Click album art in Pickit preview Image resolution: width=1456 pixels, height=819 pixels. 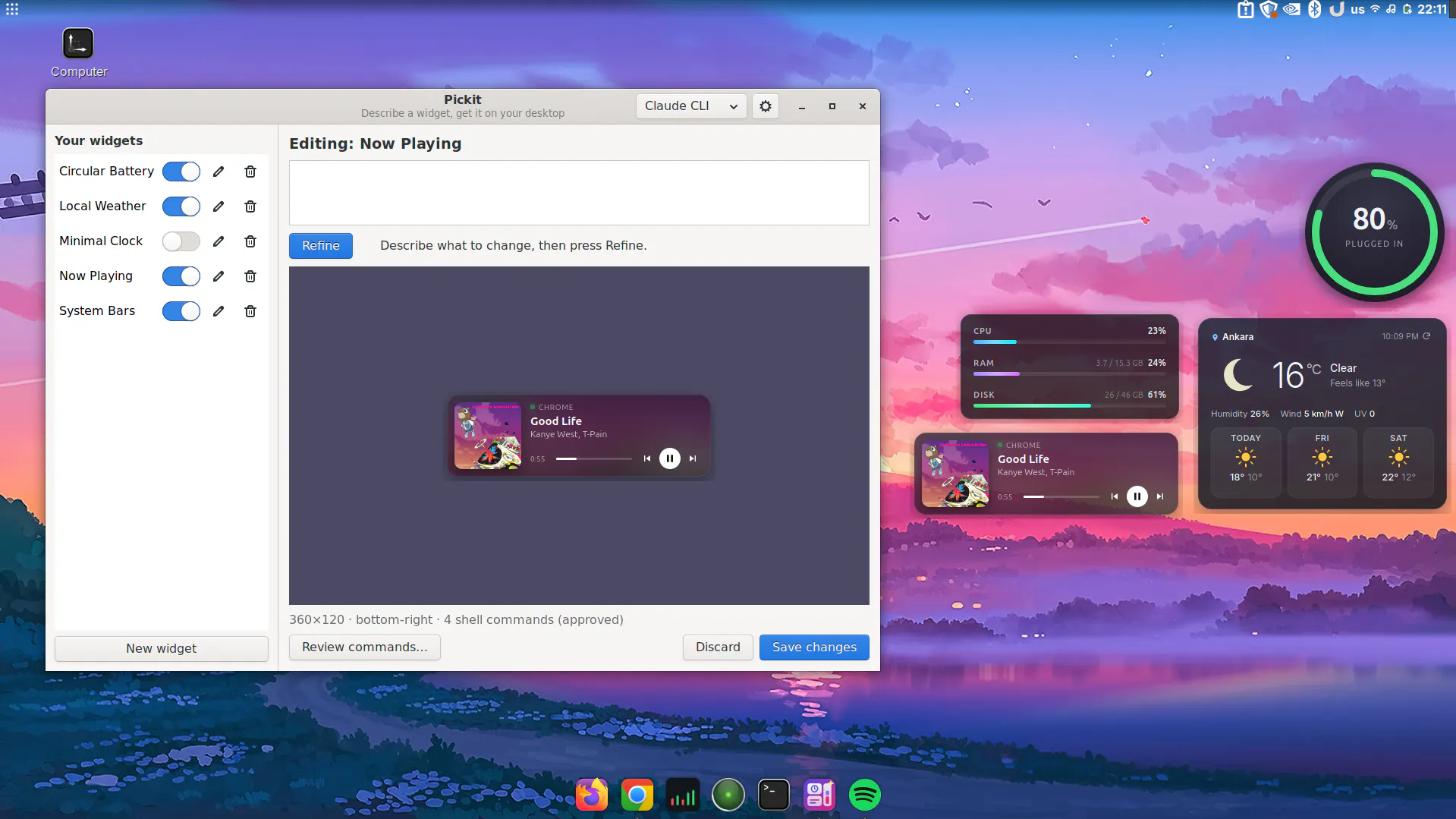point(488,436)
